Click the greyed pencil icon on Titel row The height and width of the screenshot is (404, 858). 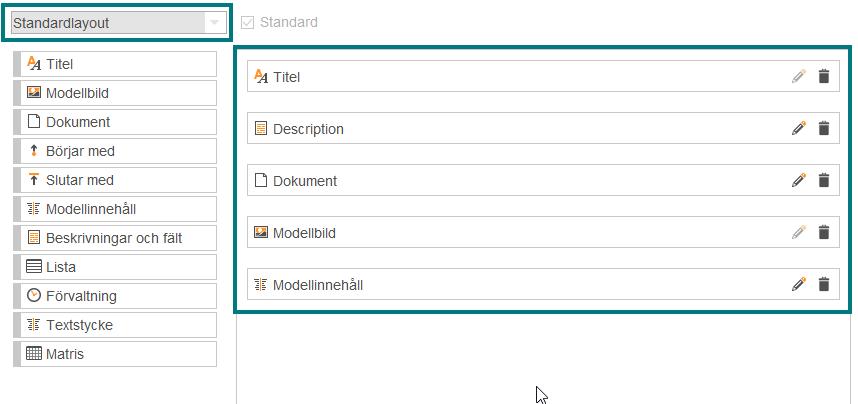[799, 76]
